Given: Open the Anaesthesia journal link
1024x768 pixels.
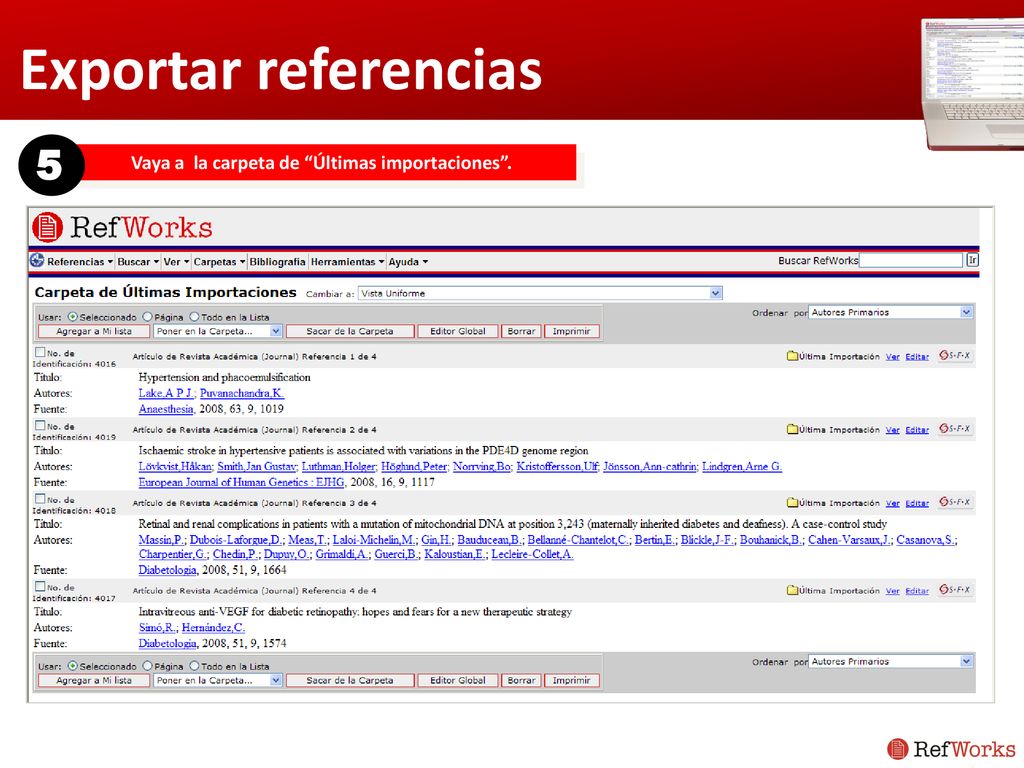Looking at the screenshot, I should point(166,409).
